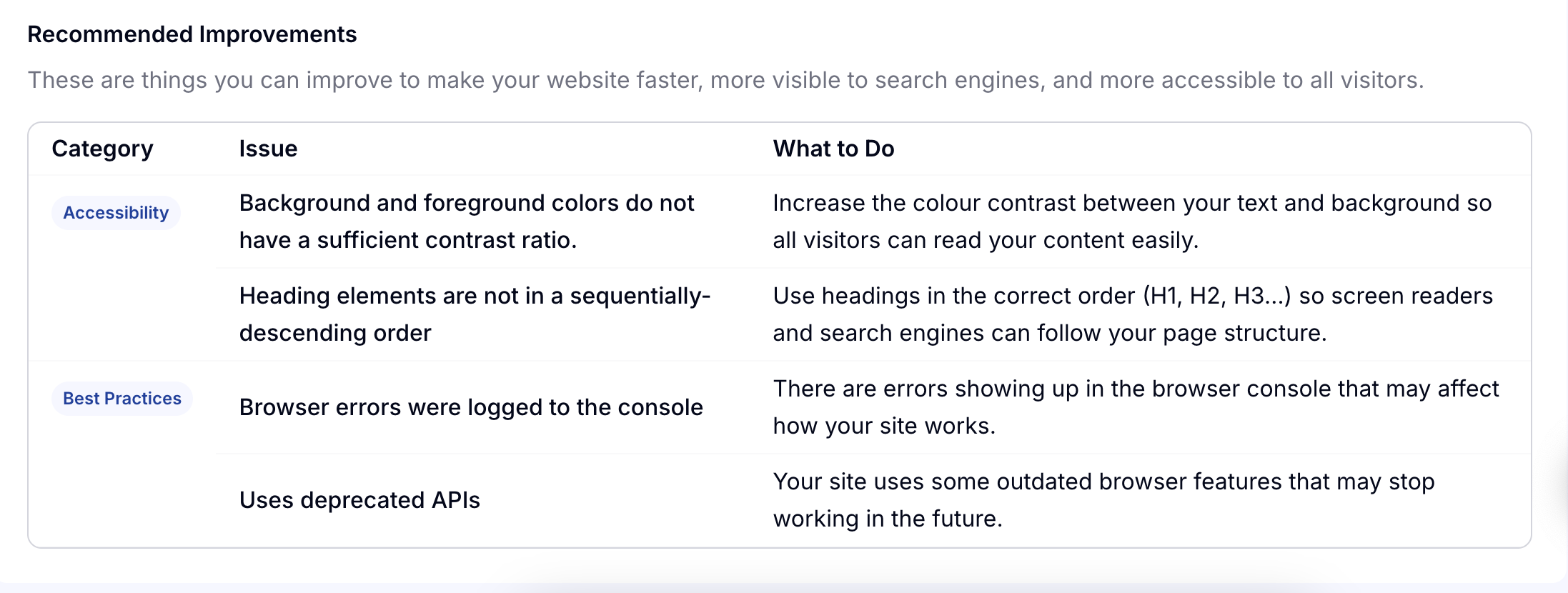Select the Category column header
This screenshot has width=1568, height=593.
(x=102, y=149)
